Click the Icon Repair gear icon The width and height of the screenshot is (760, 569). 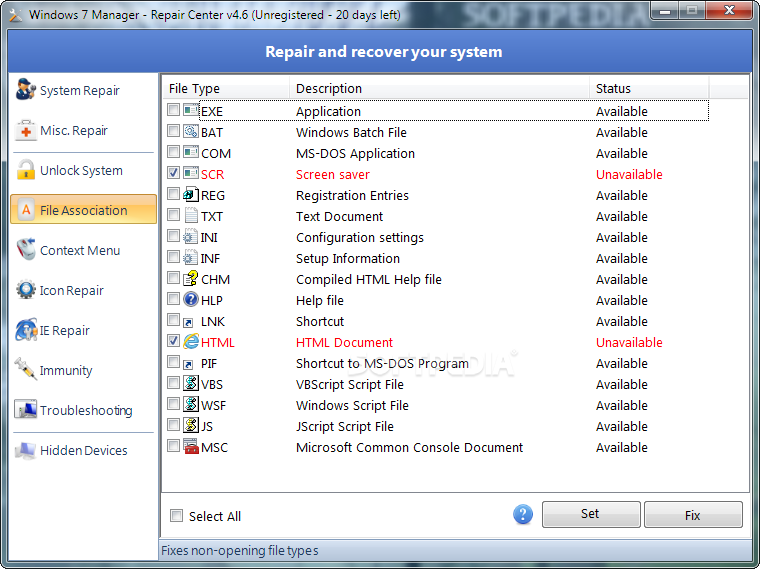[x=25, y=290]
